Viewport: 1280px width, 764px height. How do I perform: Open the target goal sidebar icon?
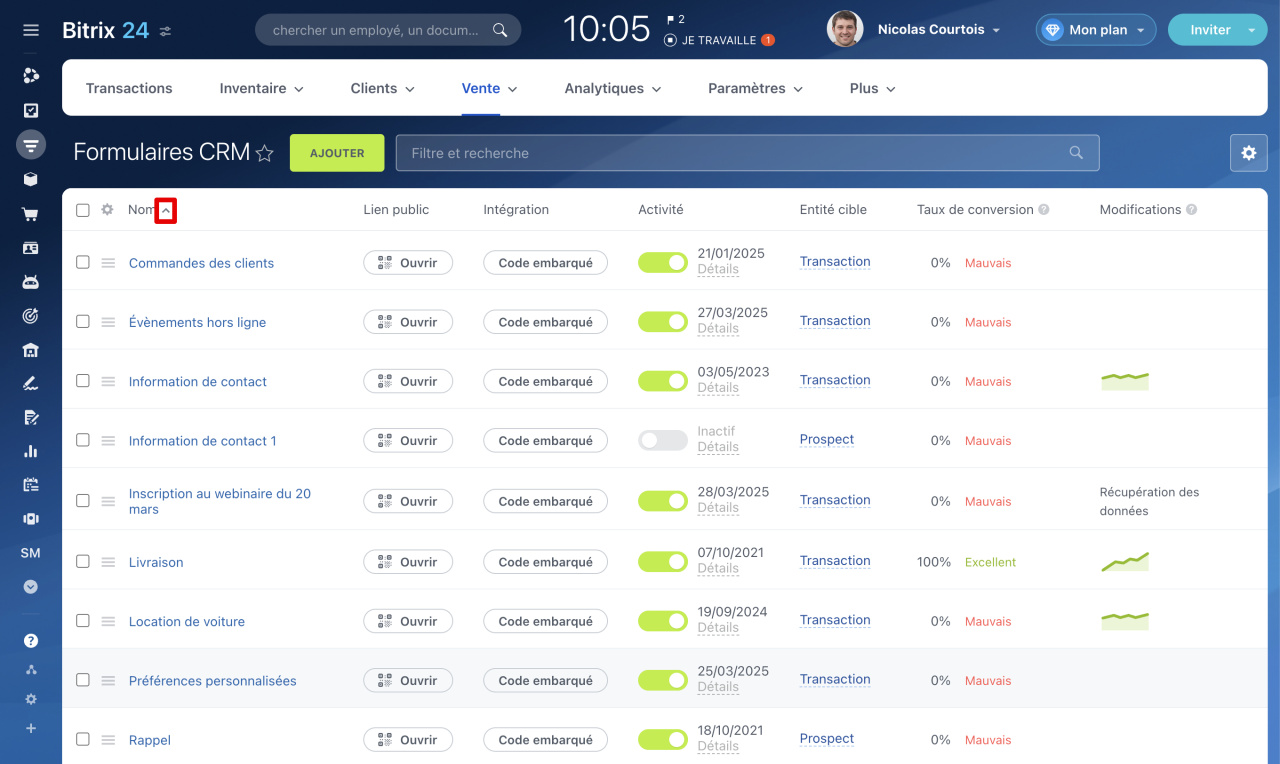tap(31, 316)
